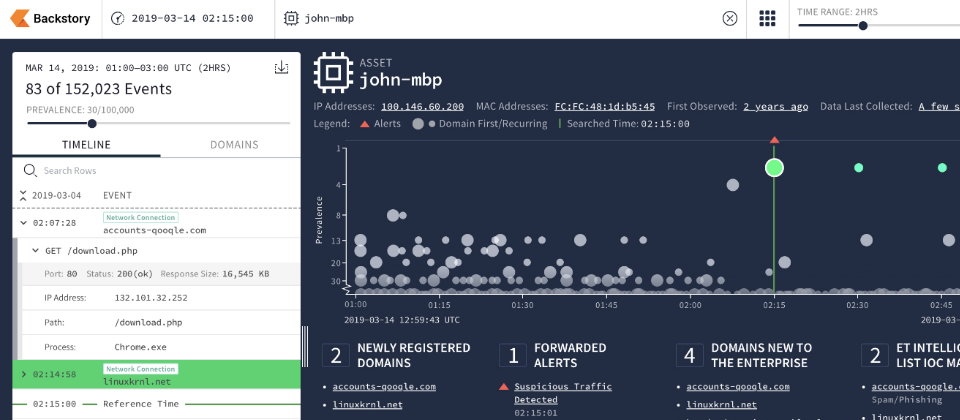960x420 pixels.
Task: Click First Observed 2 years ago link
Action: tap(776, 107)
